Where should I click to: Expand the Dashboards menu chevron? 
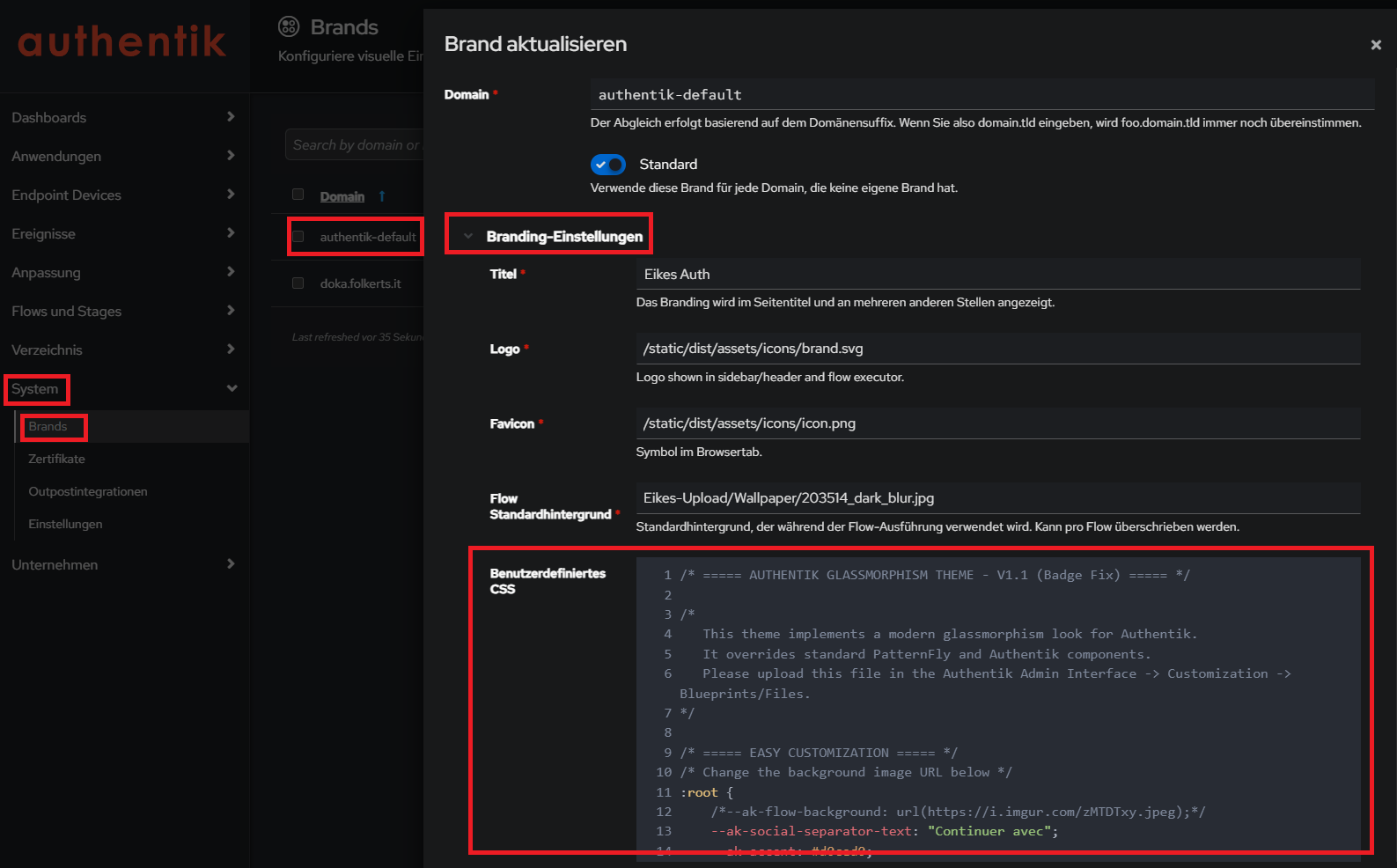[231, 117]
